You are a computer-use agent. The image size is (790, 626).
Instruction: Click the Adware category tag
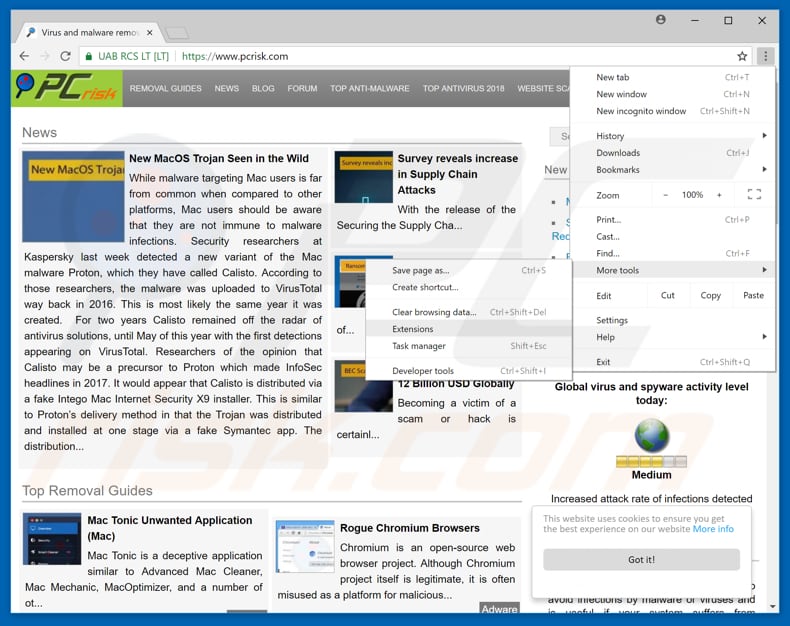(499, 608)
